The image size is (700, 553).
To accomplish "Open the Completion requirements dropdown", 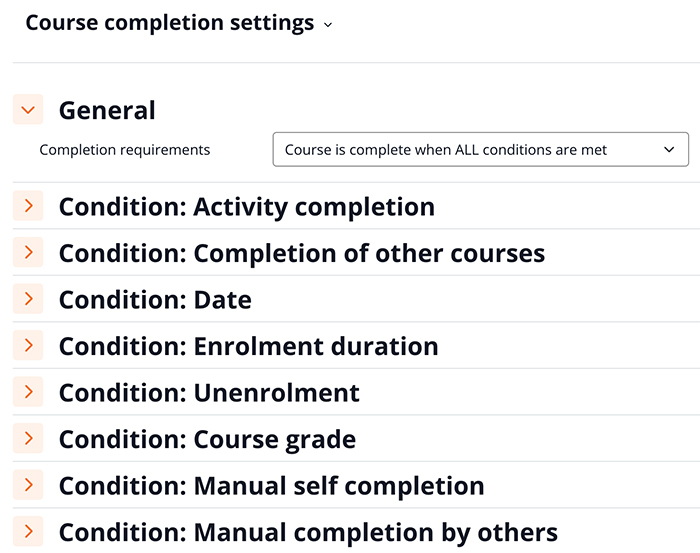I will click(480, 150).
